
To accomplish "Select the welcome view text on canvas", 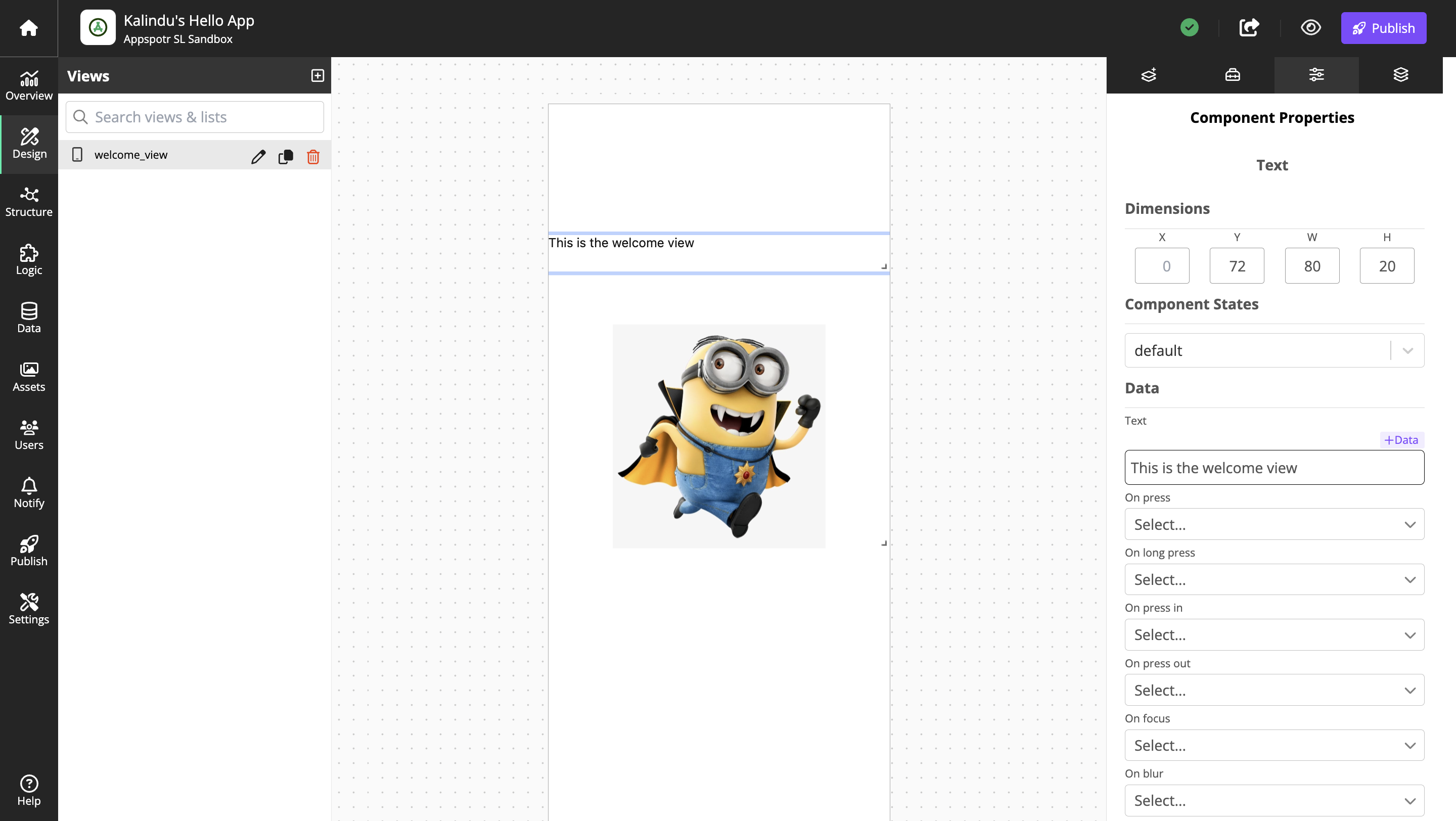I will click(x=621, y=243).
